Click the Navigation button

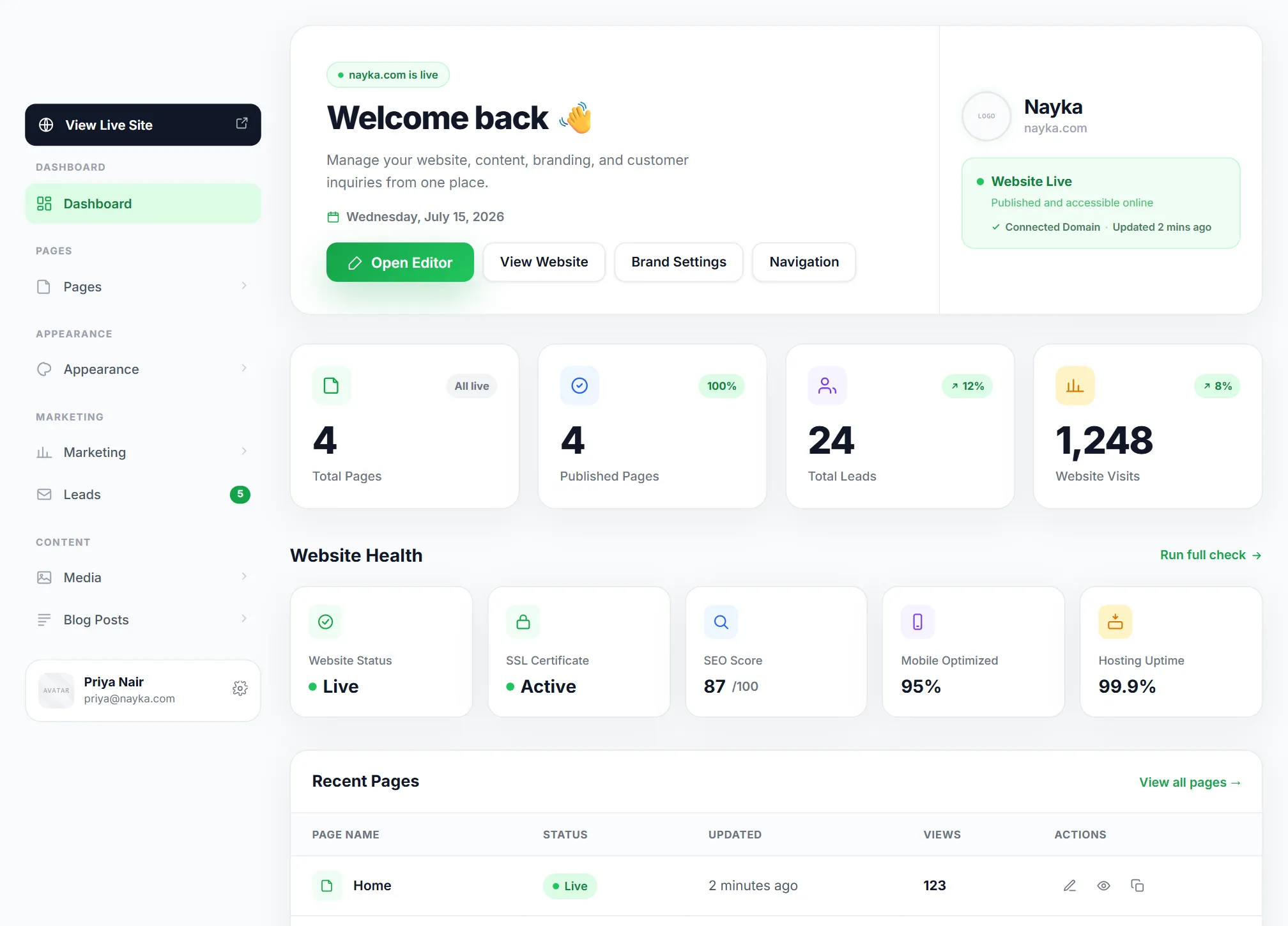point(804,262)
